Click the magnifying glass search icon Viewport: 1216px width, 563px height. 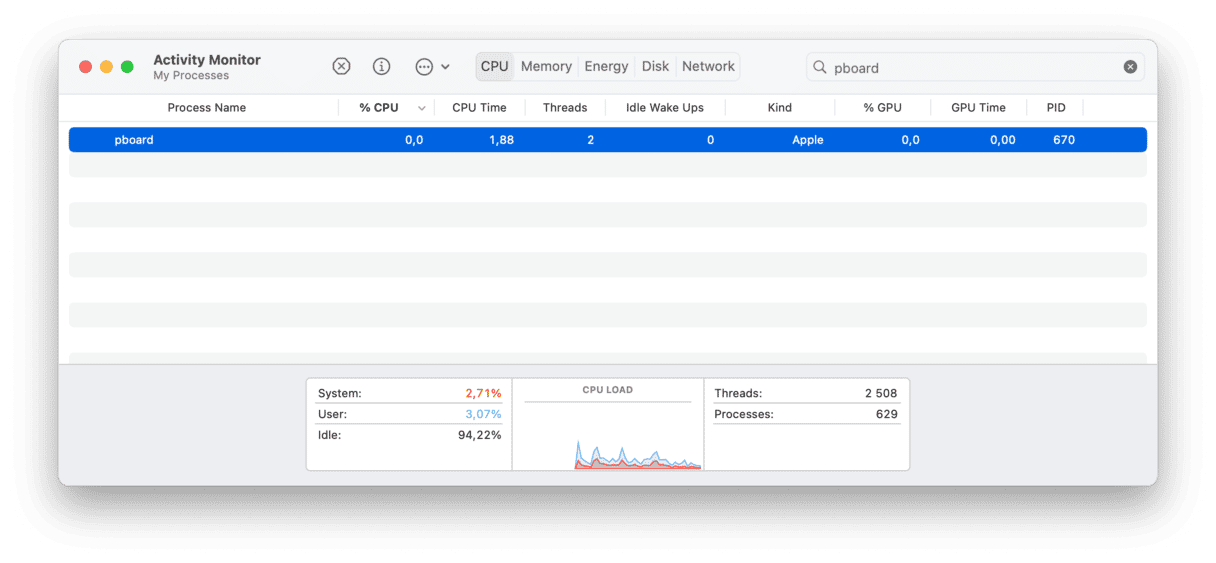[x=820, y=67]
